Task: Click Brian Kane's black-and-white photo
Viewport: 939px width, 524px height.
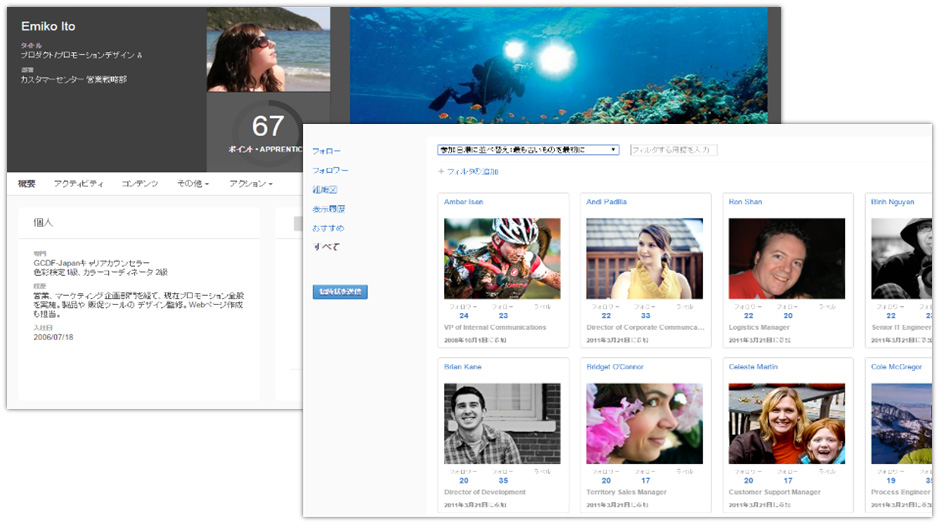Action: 502,423
